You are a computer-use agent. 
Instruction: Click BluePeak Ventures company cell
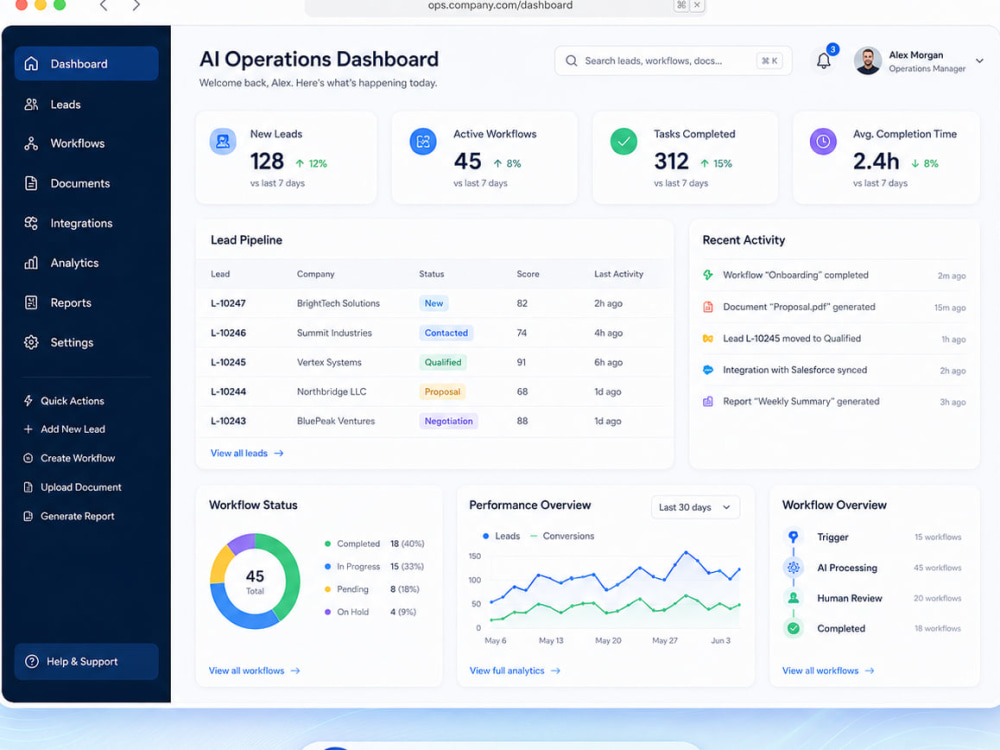[x=335, y=421]
